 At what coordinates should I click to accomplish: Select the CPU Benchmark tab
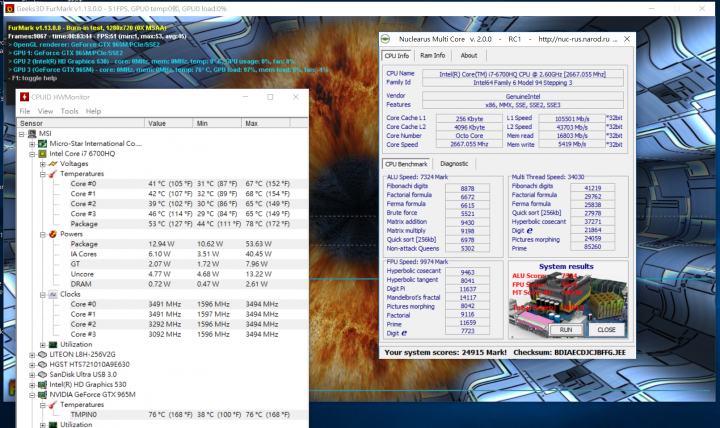pos(406,164)
